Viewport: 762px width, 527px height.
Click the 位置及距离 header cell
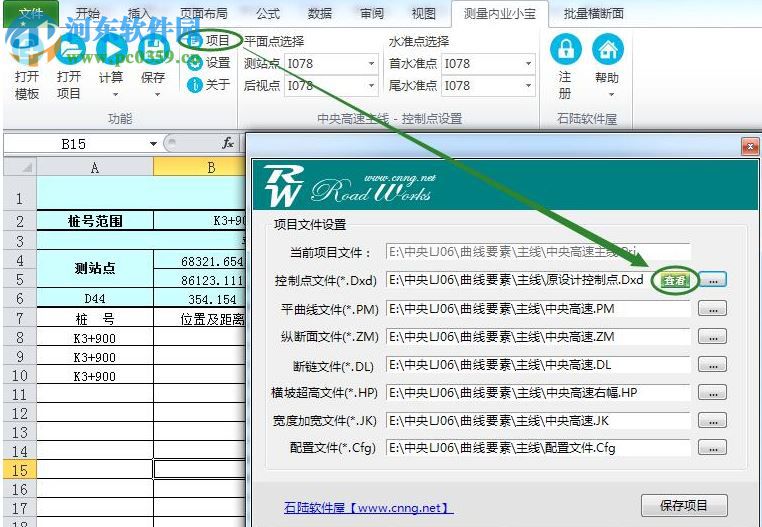[x=200, y=319]
